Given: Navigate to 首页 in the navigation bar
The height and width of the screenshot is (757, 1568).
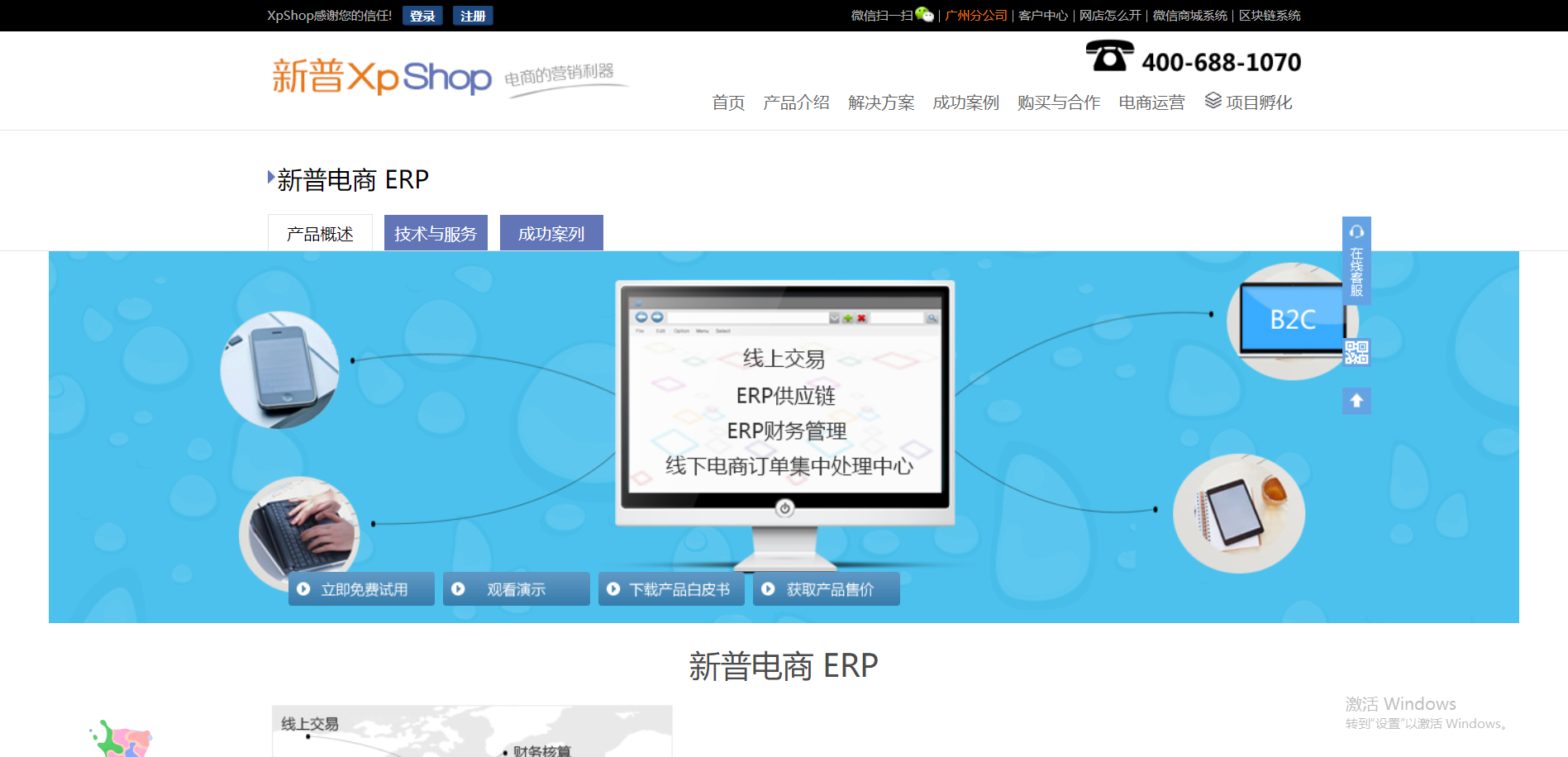Looking at the screenshot, I should pos(727,102).
